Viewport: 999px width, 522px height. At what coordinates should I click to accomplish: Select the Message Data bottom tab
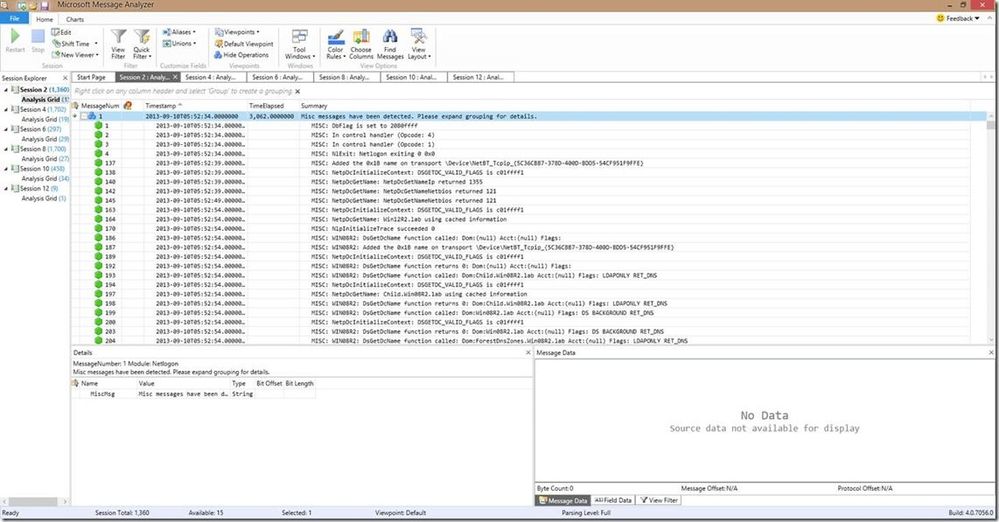(x=563, y=500)
